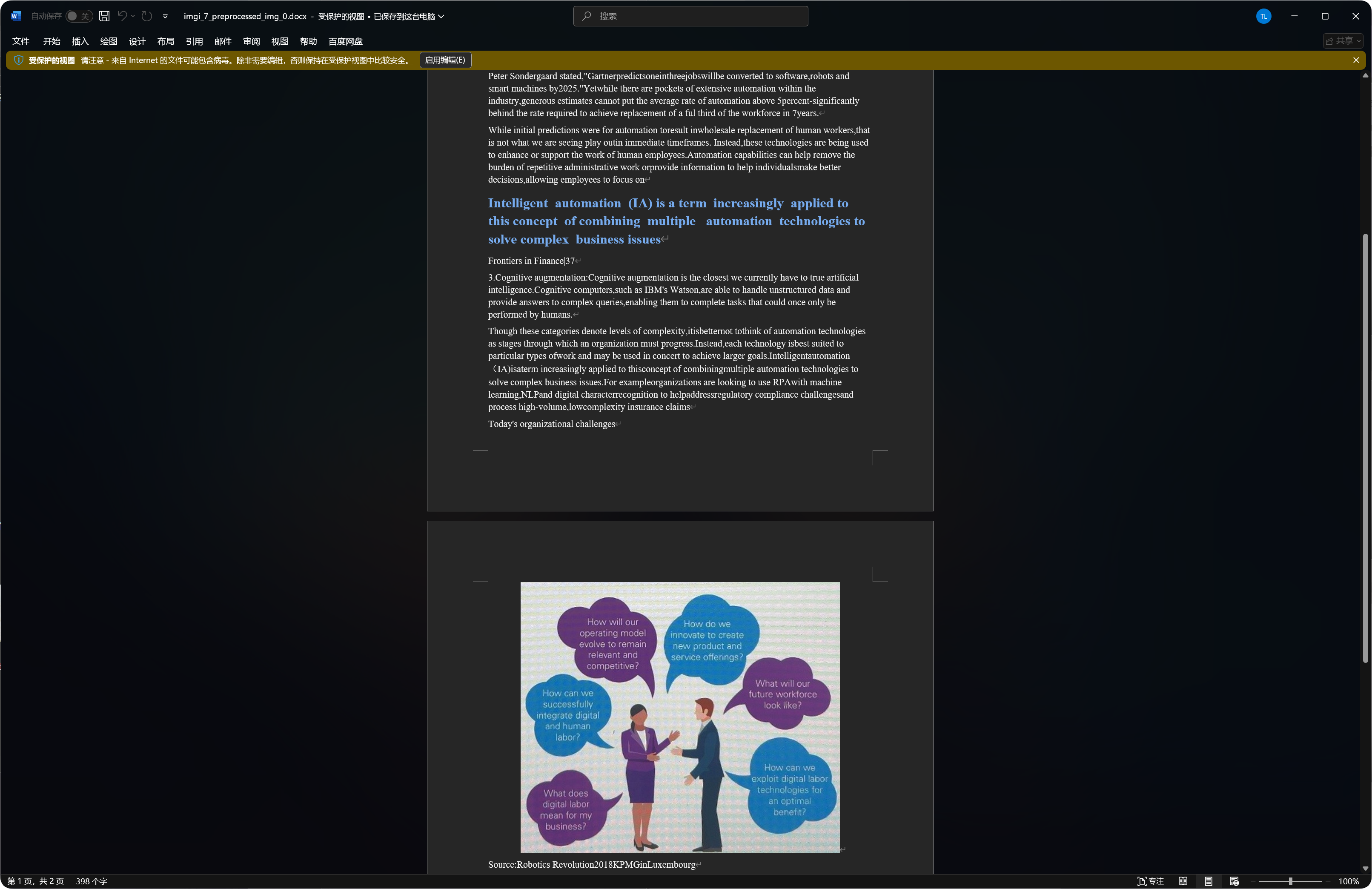Open the Undo history dropdown arrow
Image resolution: width=1372 pixels, height=889 pixels.
[132, 16]
